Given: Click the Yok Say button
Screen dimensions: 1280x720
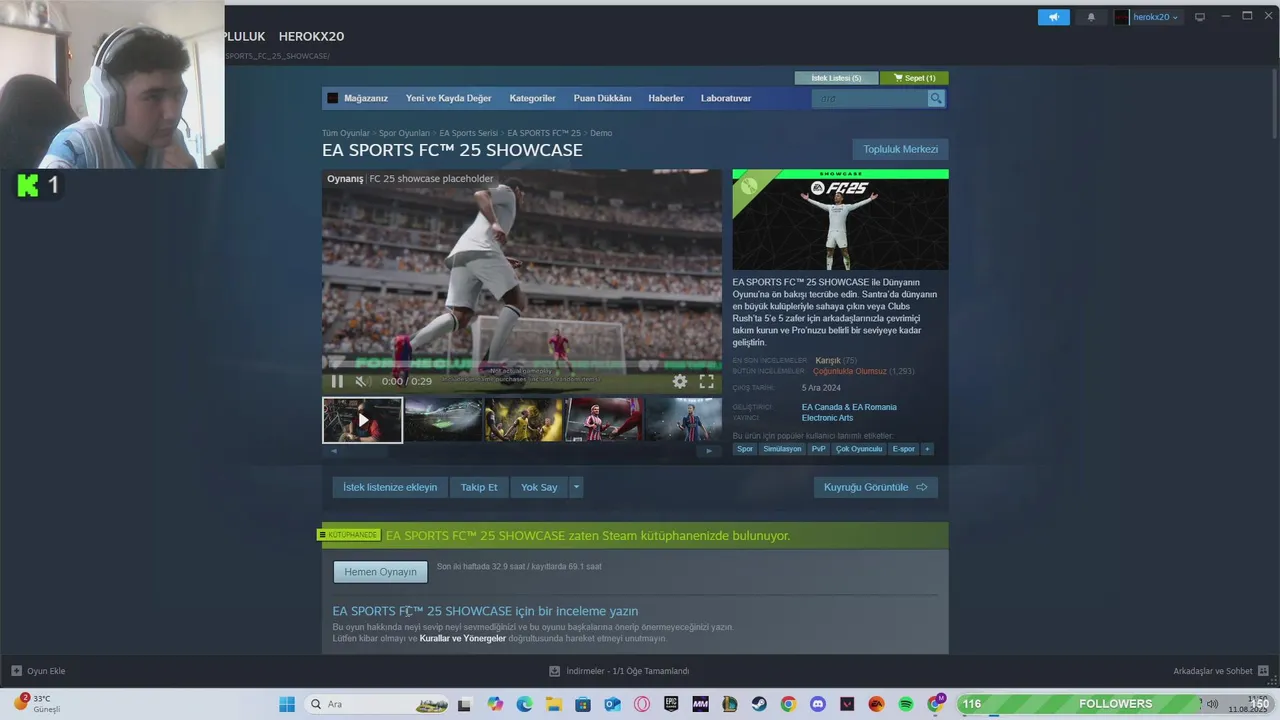Looking at the screenshot, I should point(539,487).
